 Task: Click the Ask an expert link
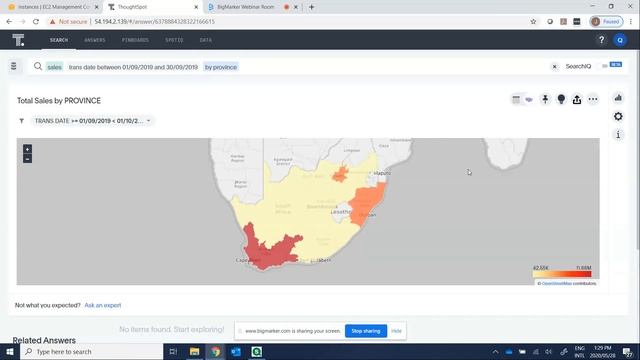[x=103, y=305]
